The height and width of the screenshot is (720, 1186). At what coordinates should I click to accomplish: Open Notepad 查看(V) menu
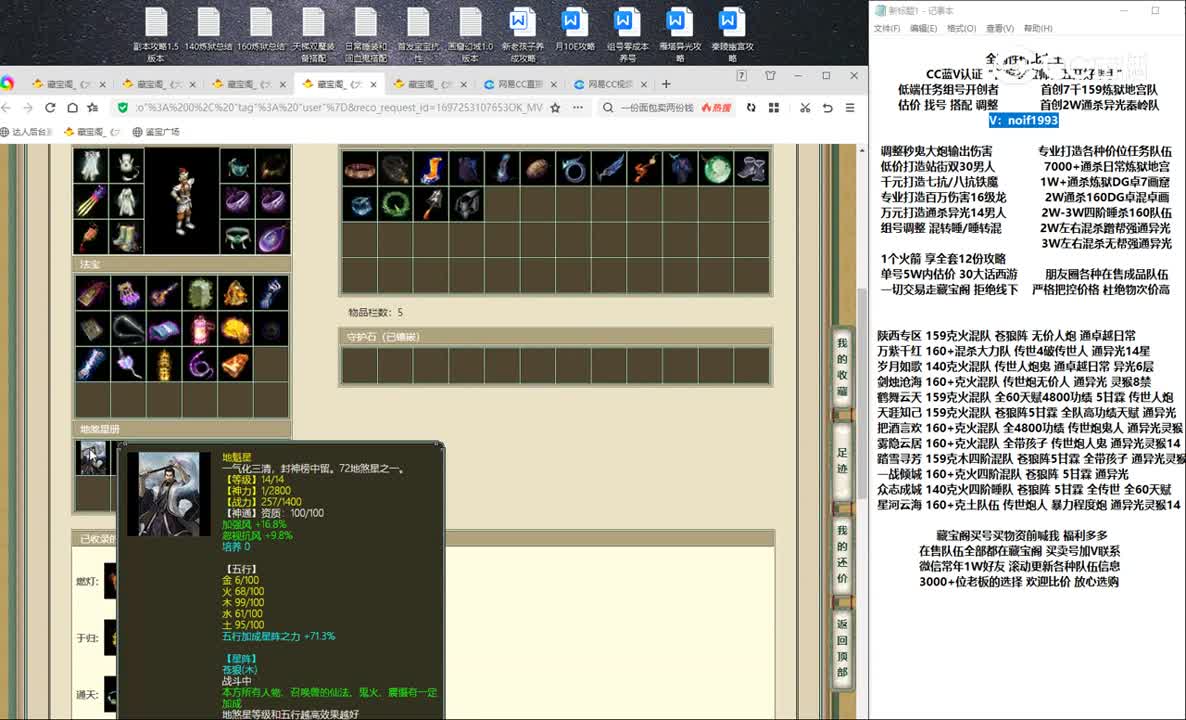tap(999, 29)
